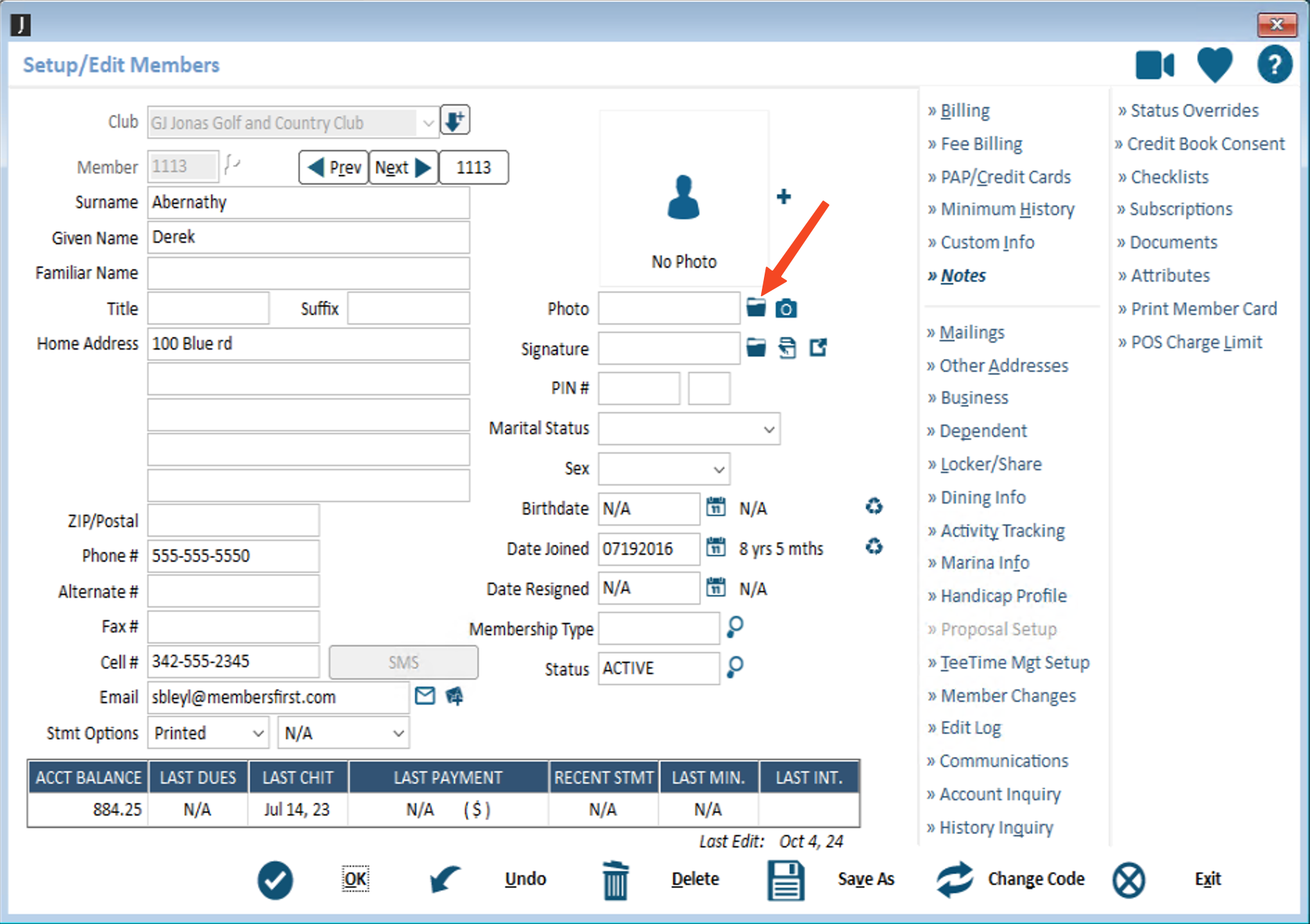Click the No Photo placeholder thumbnail
Screen dimensions: 1310x924
point(683,198)
